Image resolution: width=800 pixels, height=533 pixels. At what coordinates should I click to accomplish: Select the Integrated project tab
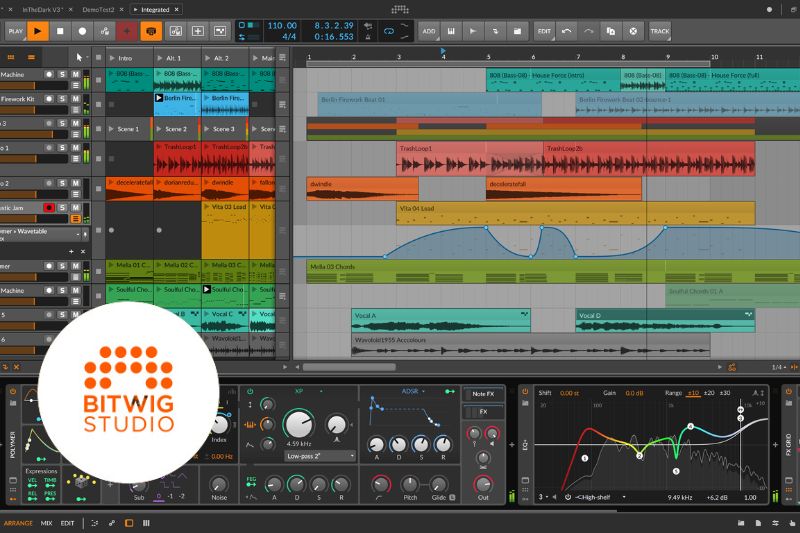click(155, 10)
